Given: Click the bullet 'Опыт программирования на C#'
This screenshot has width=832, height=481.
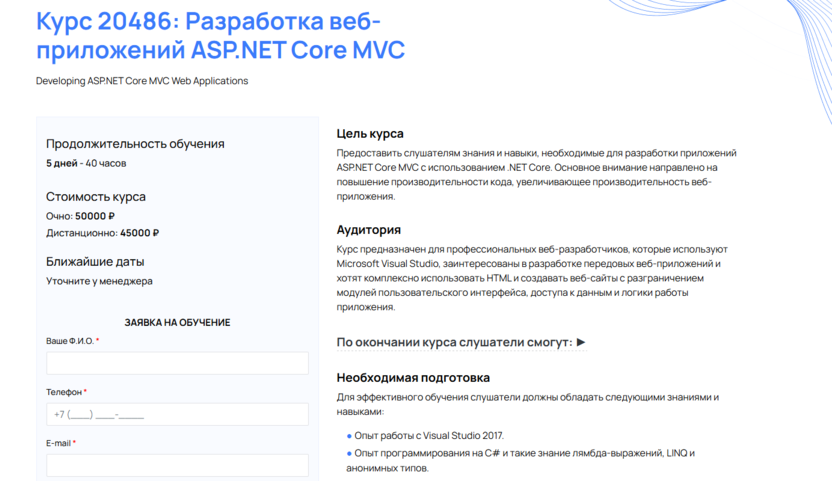Looking at the screenshot, I should (521, 460).
